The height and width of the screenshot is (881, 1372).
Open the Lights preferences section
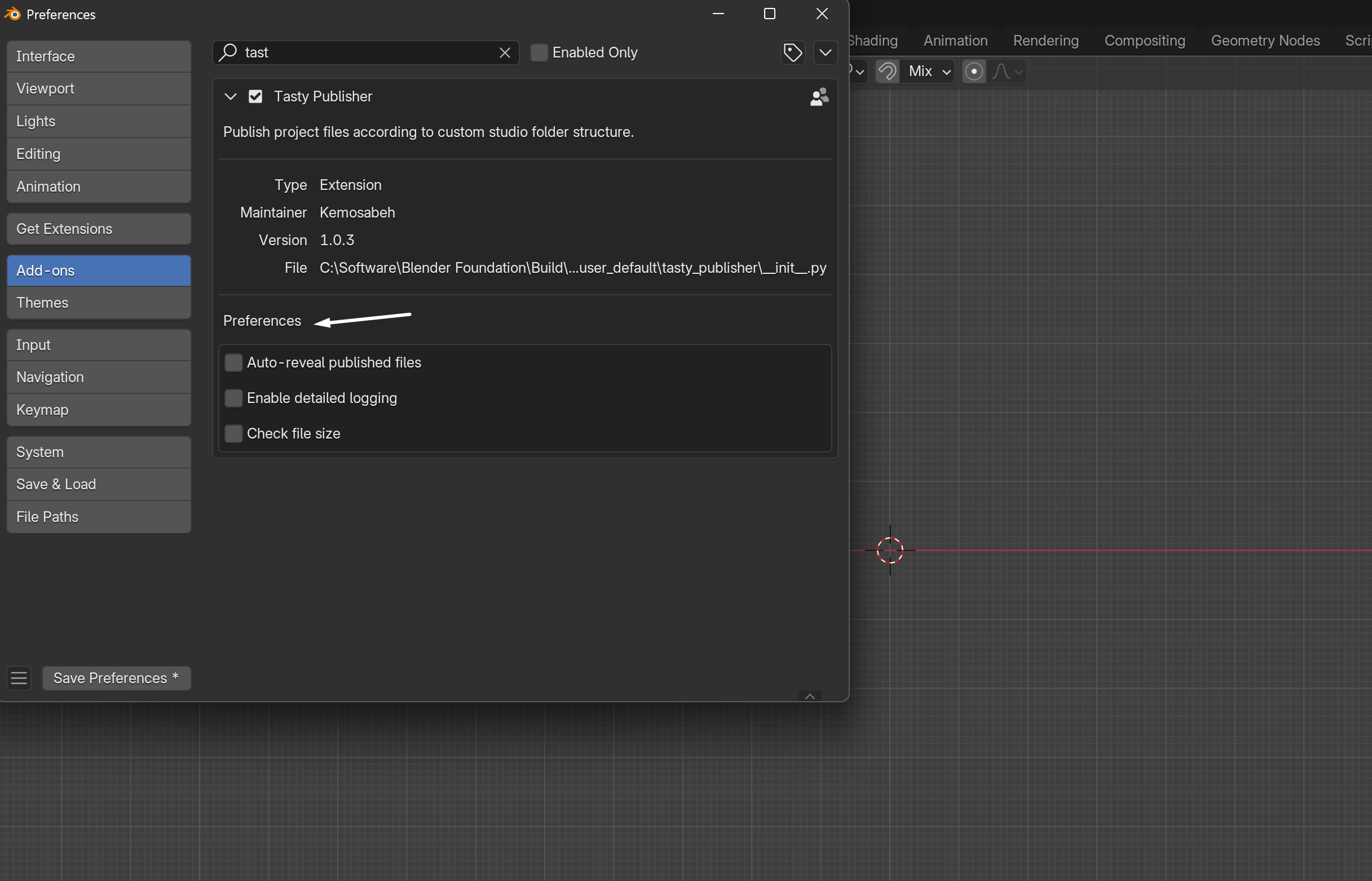99,121
